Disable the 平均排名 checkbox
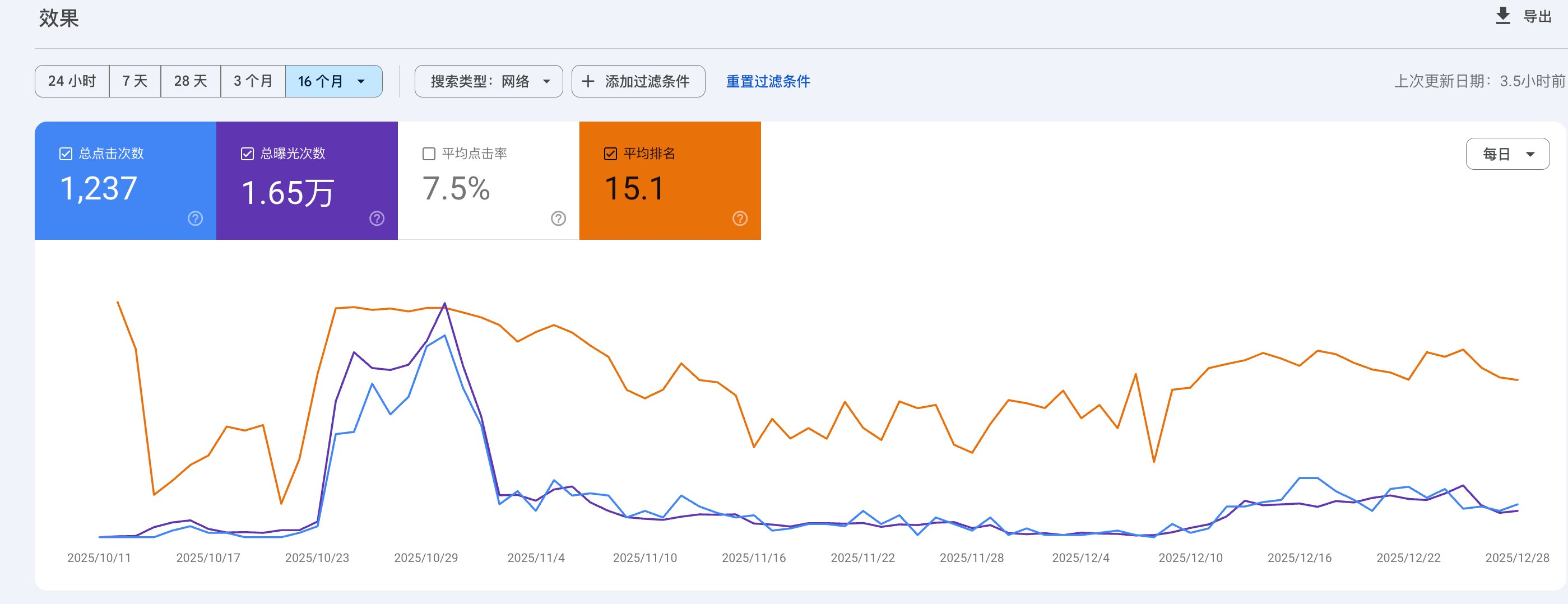Viewport: 1568px width, 604px height. pyautogui.click(x=610, y=154)
